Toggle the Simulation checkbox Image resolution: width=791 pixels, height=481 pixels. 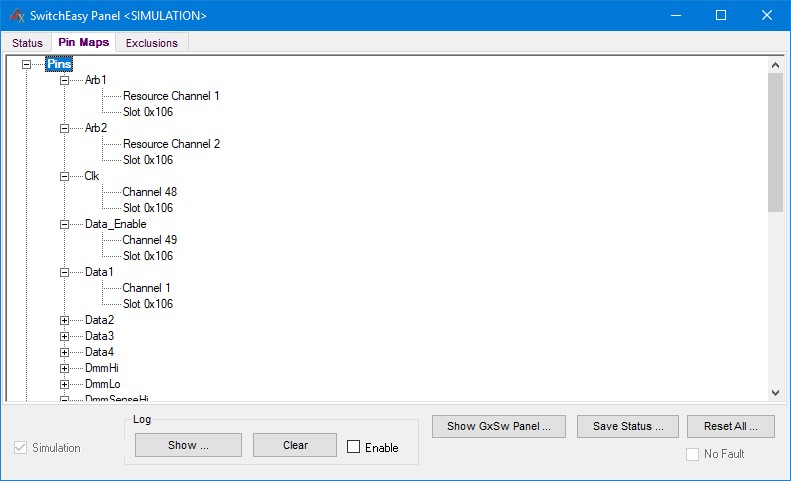click(x=21, y=448)
